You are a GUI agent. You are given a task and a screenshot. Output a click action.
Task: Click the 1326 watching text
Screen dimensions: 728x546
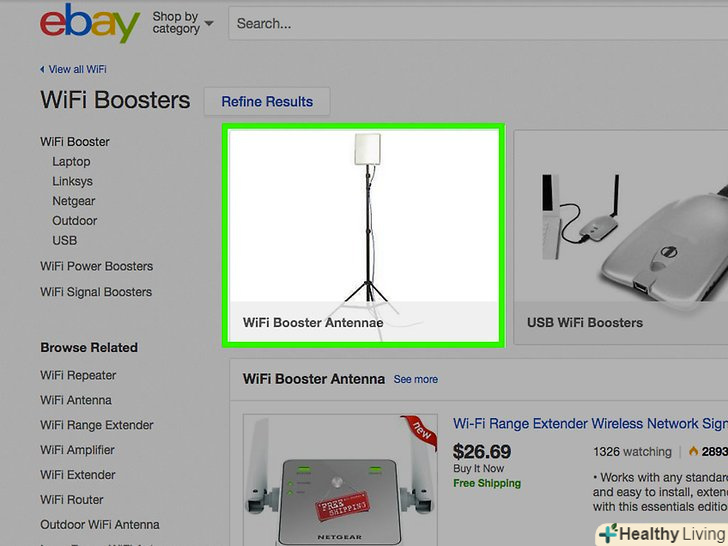pos(632,452)
